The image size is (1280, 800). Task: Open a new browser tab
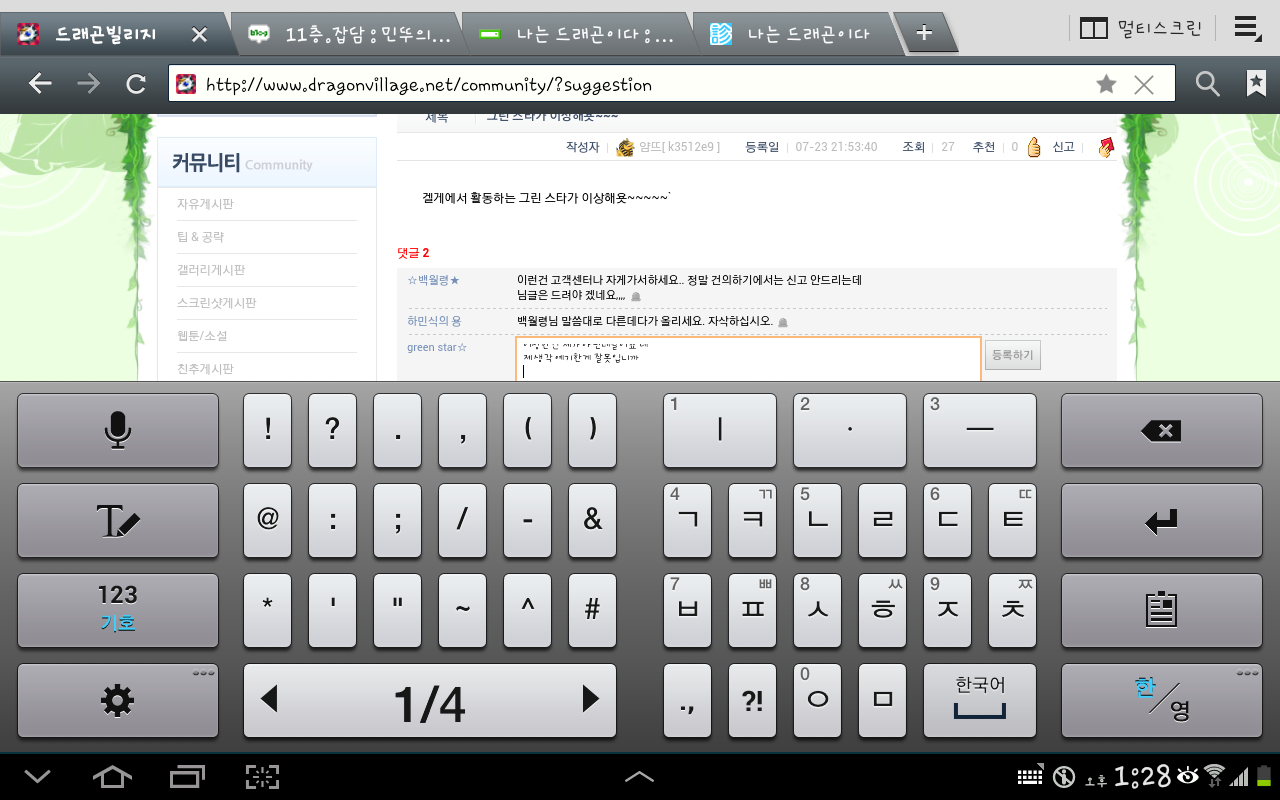point(924,33)
